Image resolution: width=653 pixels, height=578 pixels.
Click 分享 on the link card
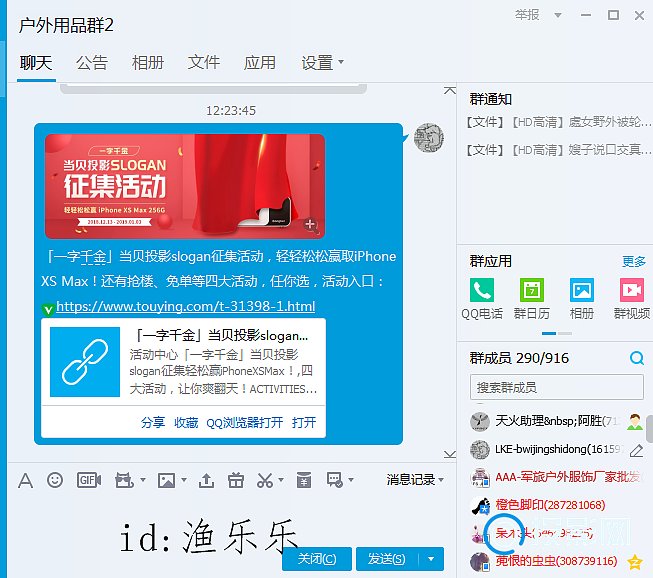(152, 423)
